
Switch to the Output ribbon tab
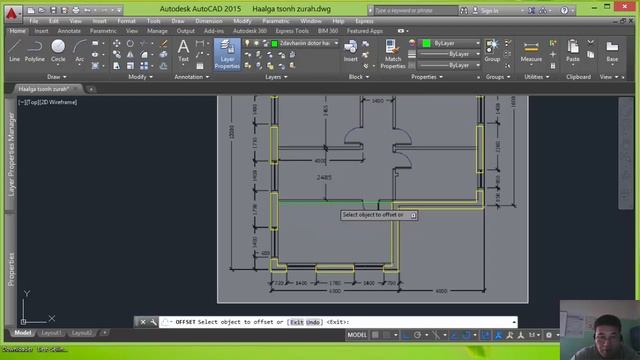pos(186,31)
